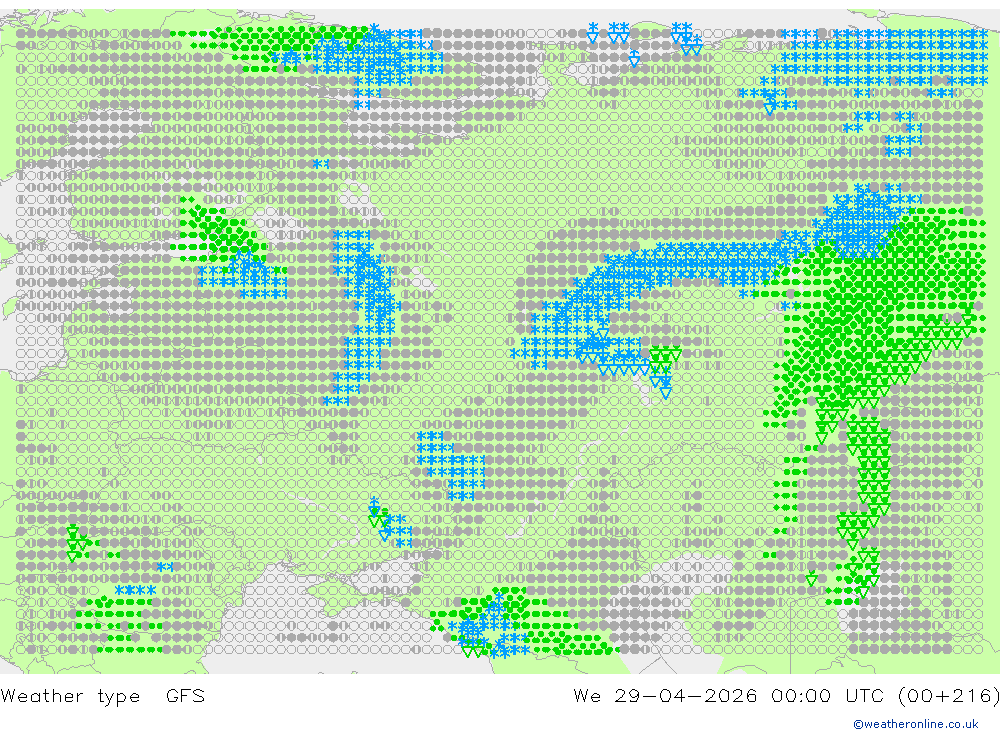Image resolution: width=1000 pixels, height=733 pixels.
Task: Click the forecast date We 29-04-2026
Action: (665, 695)
